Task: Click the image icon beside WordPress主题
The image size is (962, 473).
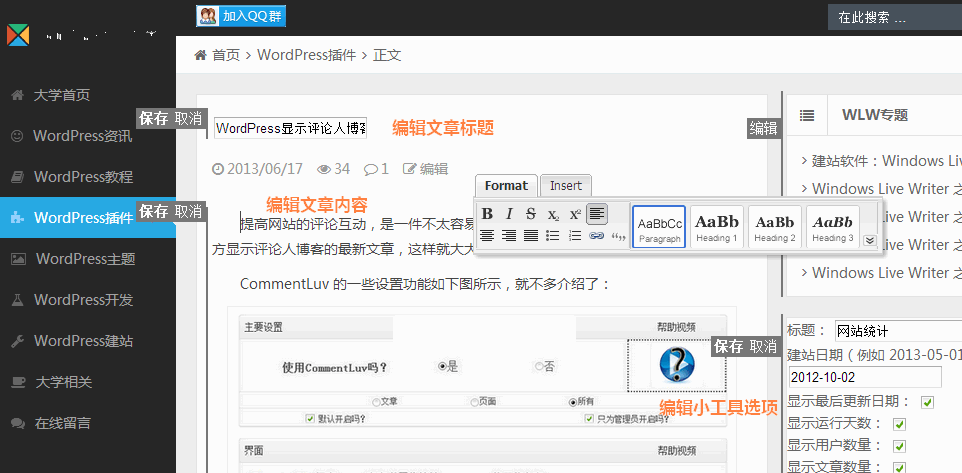Action: coord(18,259)
